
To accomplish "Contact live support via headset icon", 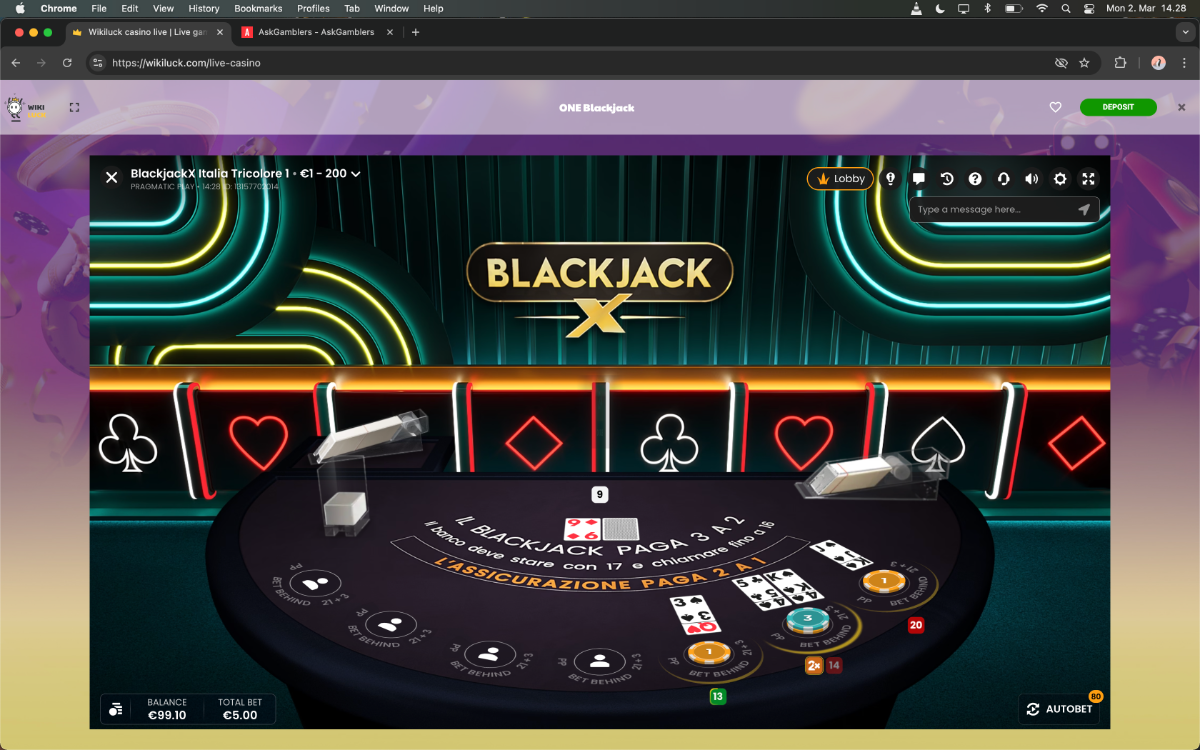I will tap(1003, 179).
